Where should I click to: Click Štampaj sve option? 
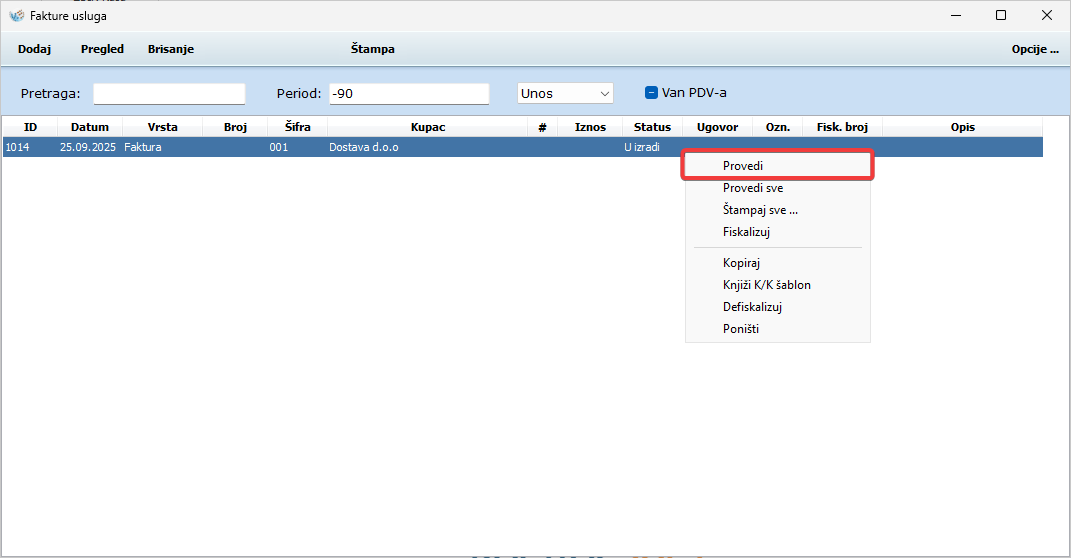[760, 210]
